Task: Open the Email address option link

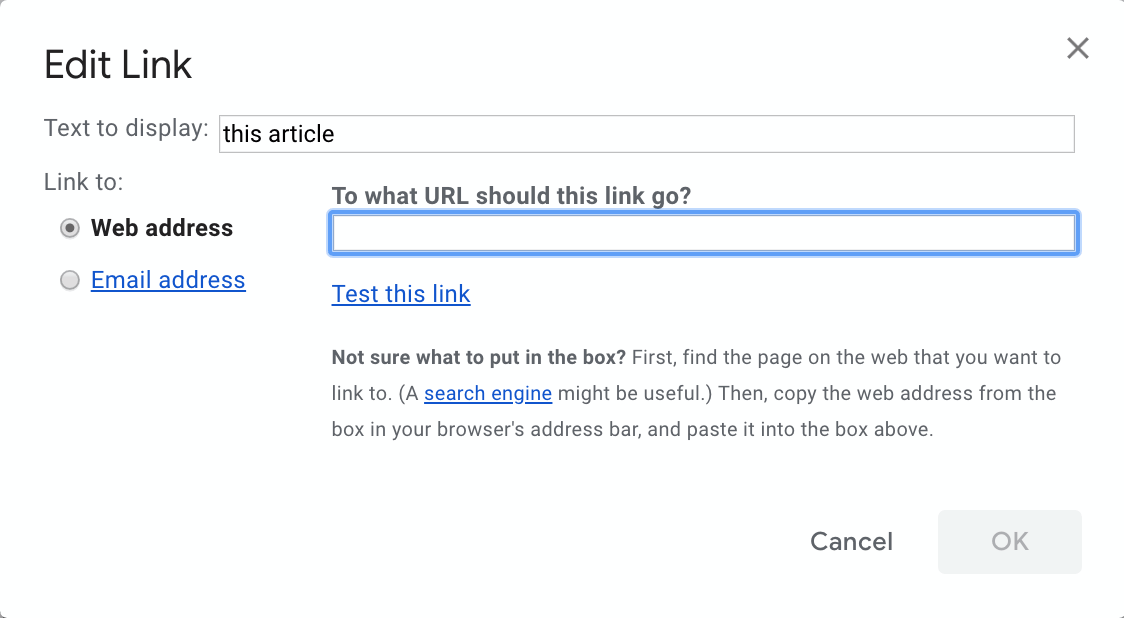Action: pyautogui.click(x=167, y=280)
